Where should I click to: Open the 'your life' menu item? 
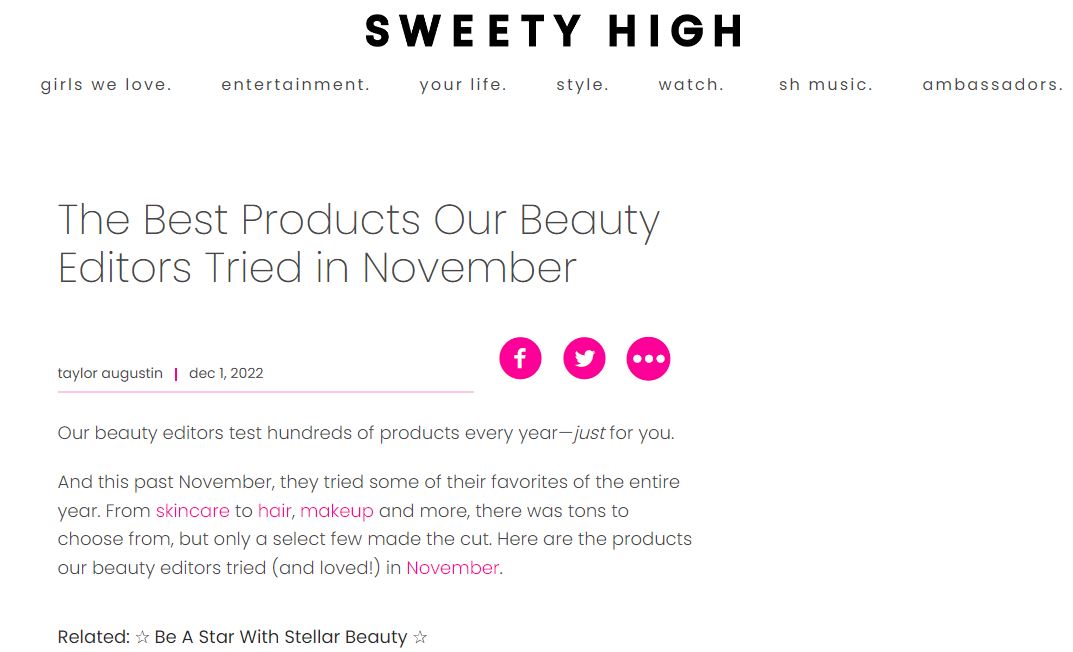click(x=464, y=85)
